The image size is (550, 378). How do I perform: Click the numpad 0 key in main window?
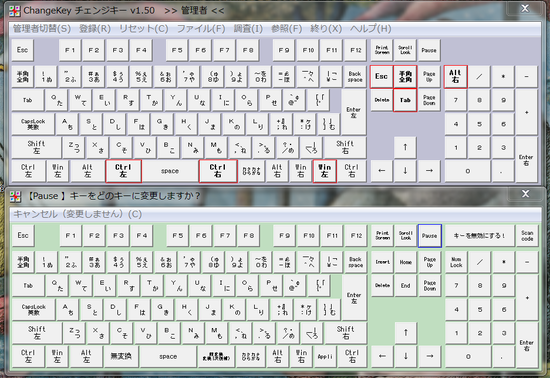click(467, 171)
